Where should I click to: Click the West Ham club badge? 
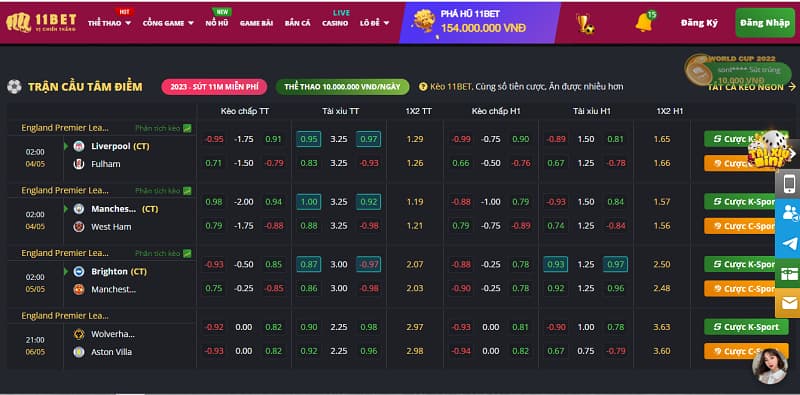click(x=79, y=227)
